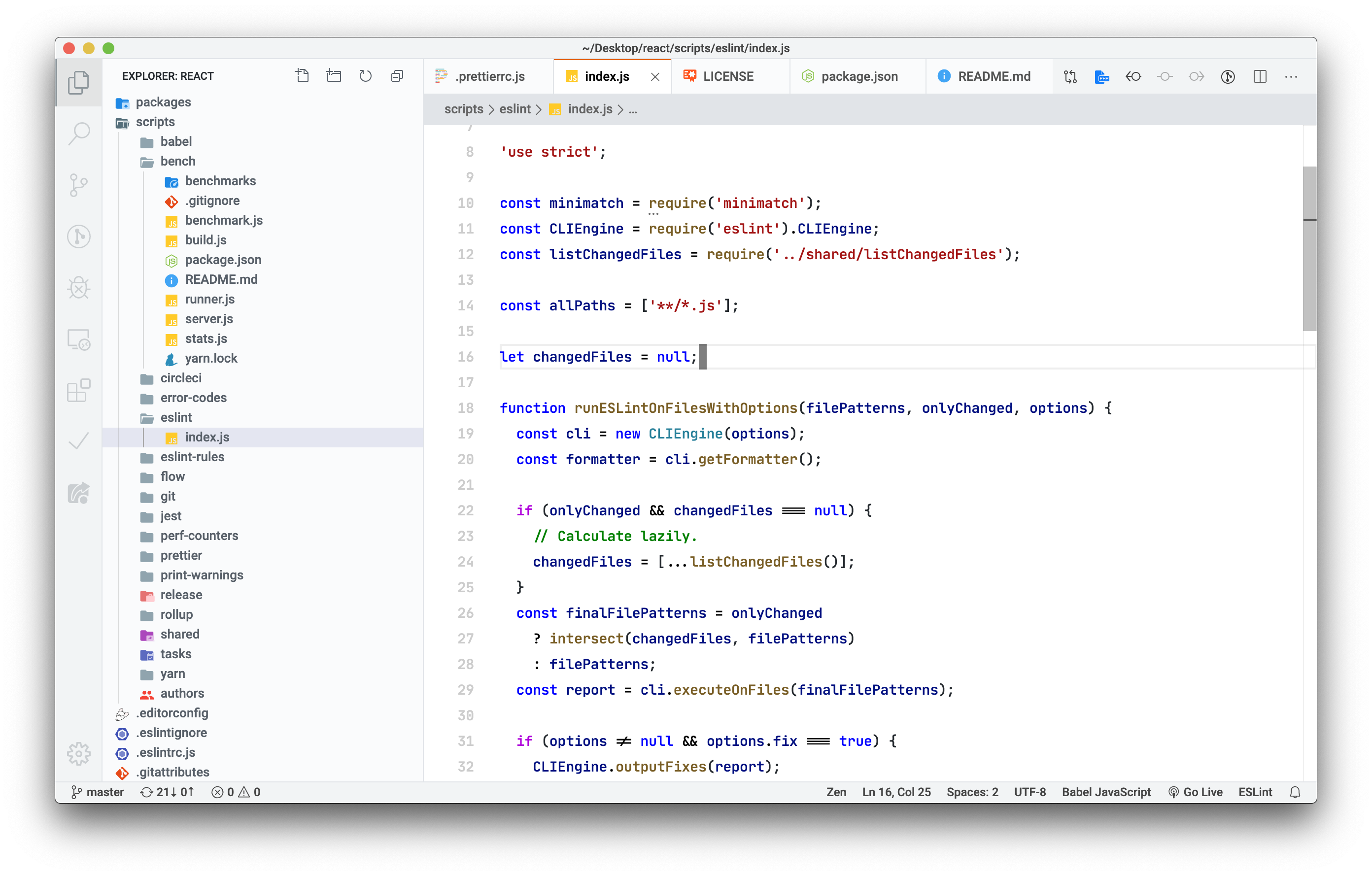Open the Extensions view
This screenshot has width=1372, height=876.
coord(79,391)
